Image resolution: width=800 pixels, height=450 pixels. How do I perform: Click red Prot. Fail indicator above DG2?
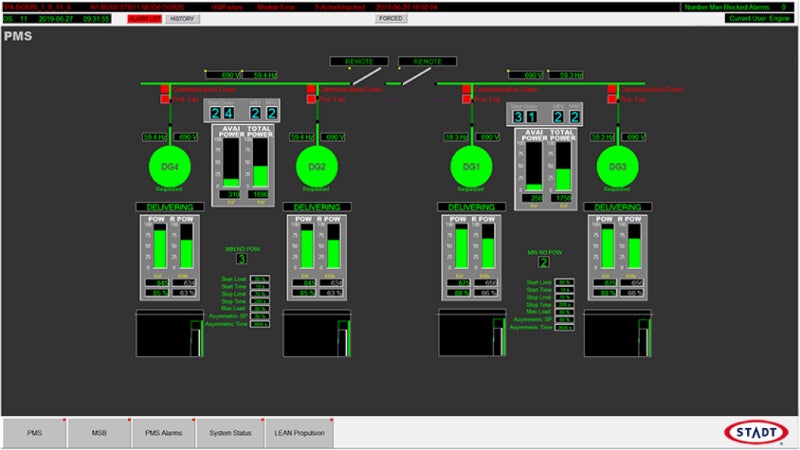coord(311,100)
